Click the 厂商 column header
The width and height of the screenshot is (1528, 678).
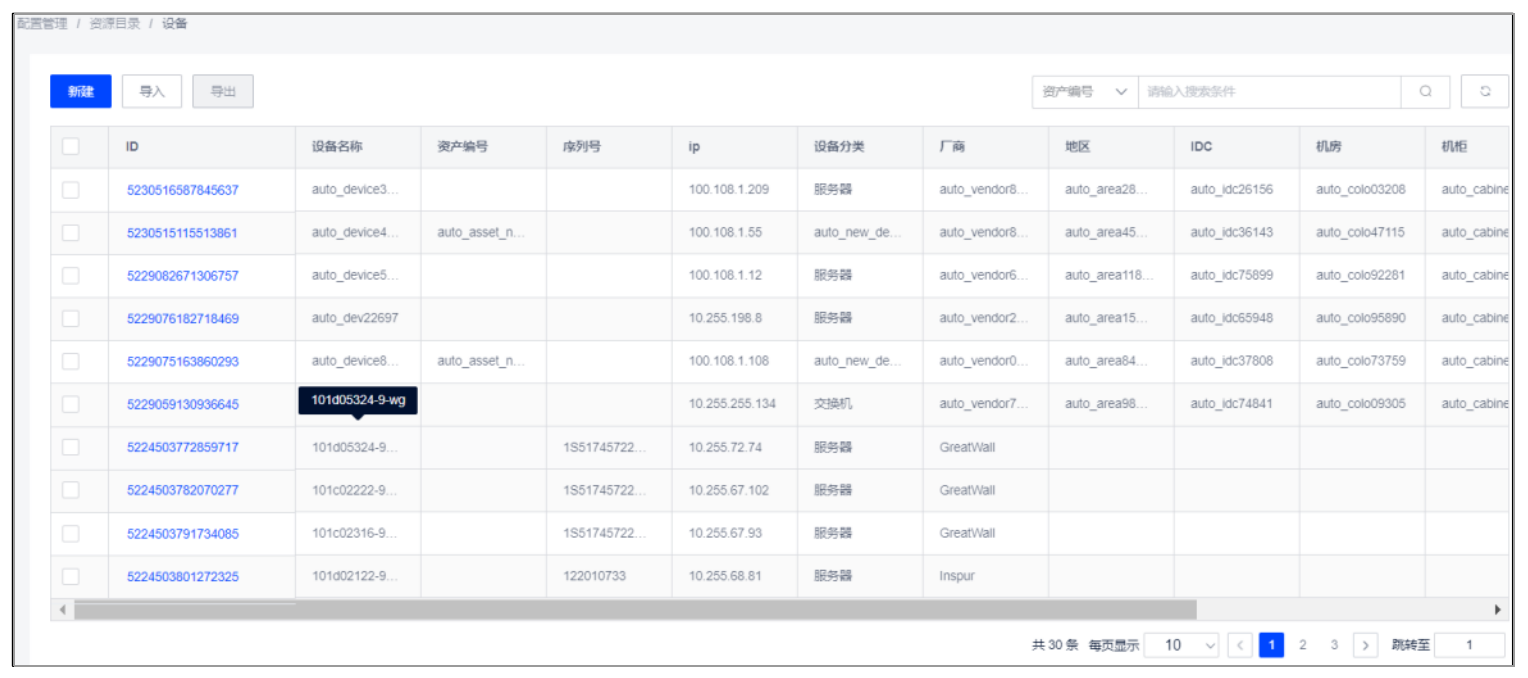click(x=986, y=147)
